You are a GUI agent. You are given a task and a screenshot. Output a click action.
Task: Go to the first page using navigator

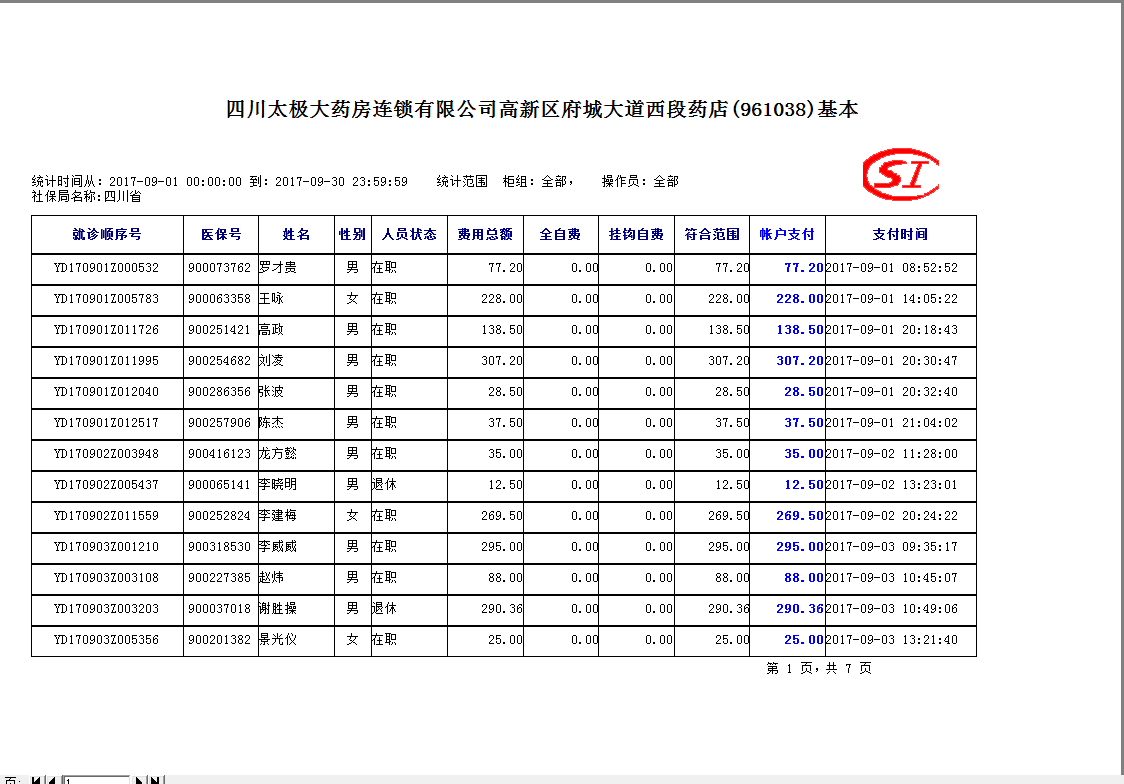(37, 780)
